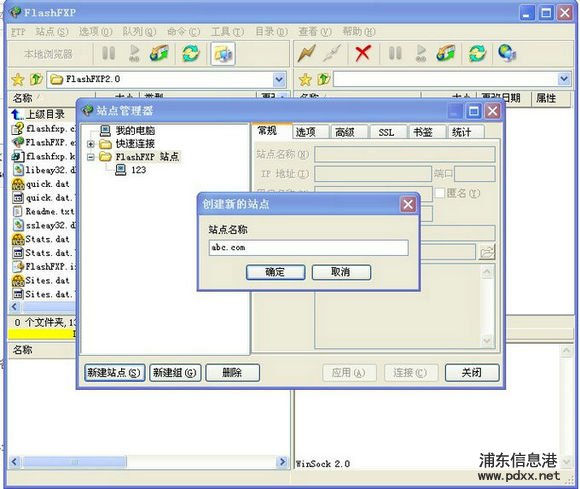Click the left pane refresh icon
Image resolution: width=580 pixels, height=489 pixels.
click(190, 54)
